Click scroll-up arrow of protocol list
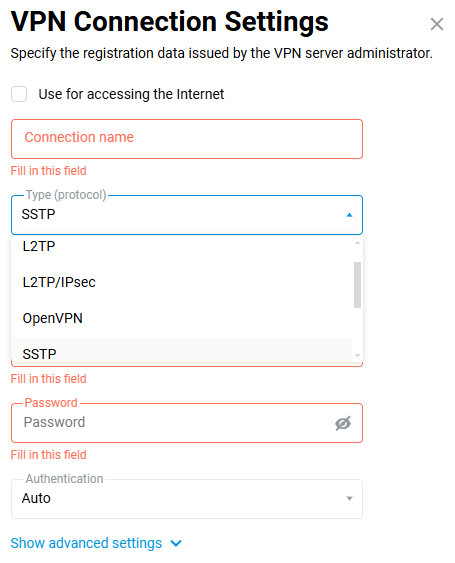The height and width of the screenshot is (563, 455). click(357, 243)
